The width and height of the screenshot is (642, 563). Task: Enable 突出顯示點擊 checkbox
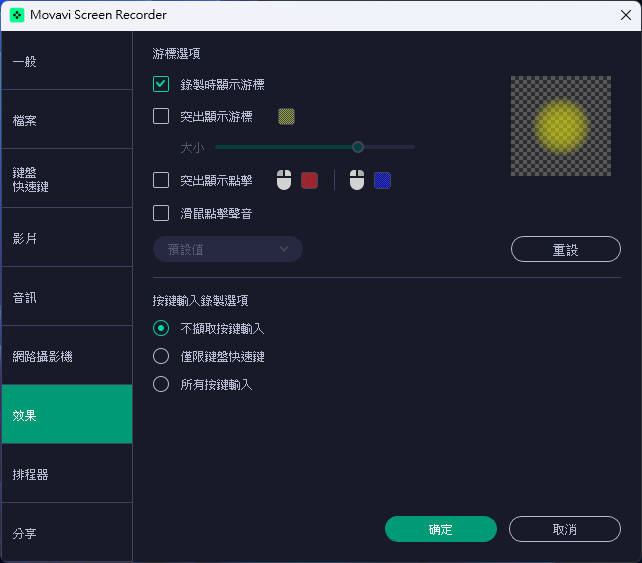[161, 180]
